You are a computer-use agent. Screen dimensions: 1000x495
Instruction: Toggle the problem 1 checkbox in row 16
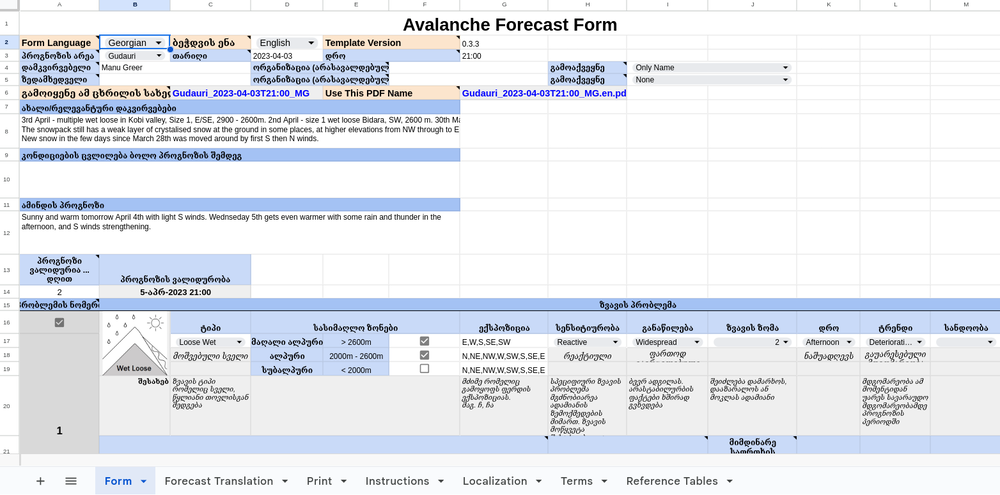point(59,323)
